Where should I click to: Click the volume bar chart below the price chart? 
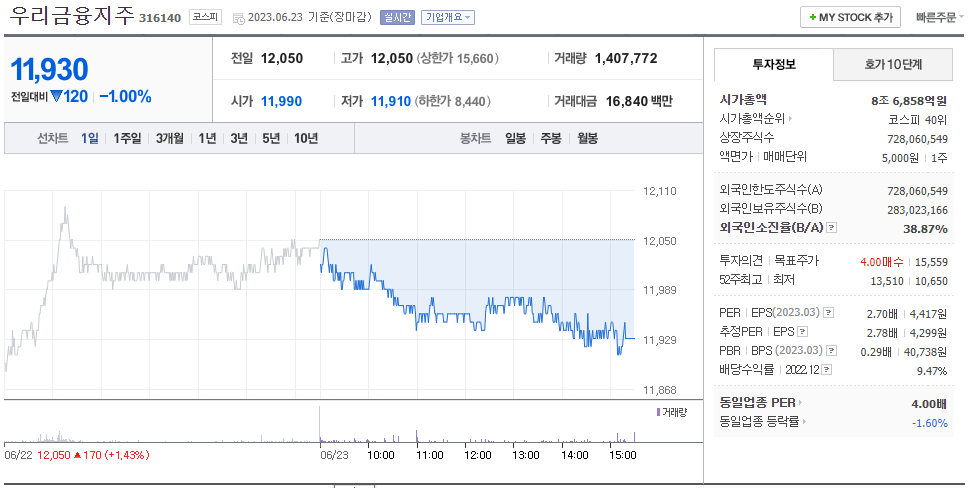[x=320, y=425]
